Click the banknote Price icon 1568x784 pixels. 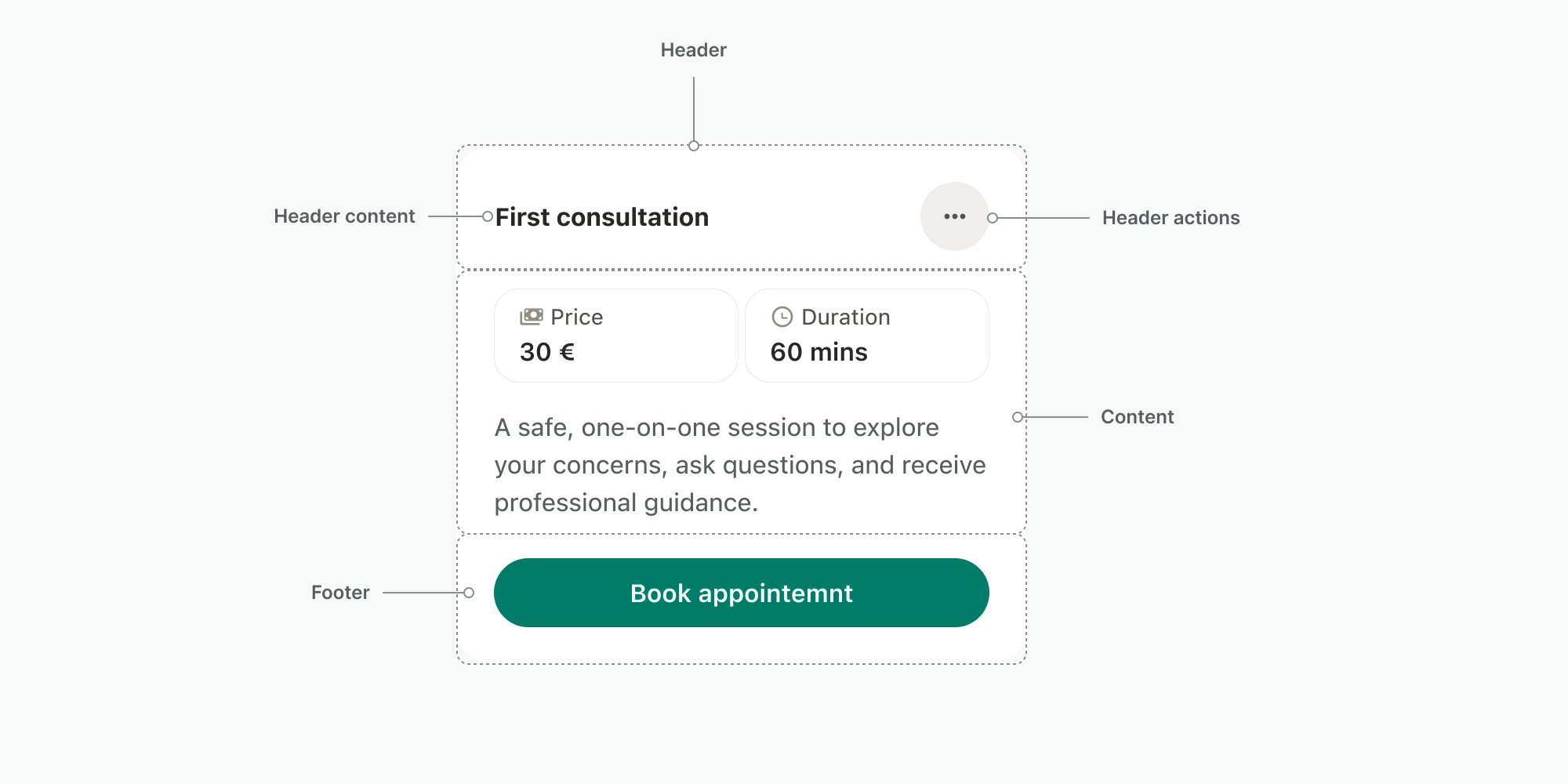pos(531,317)
